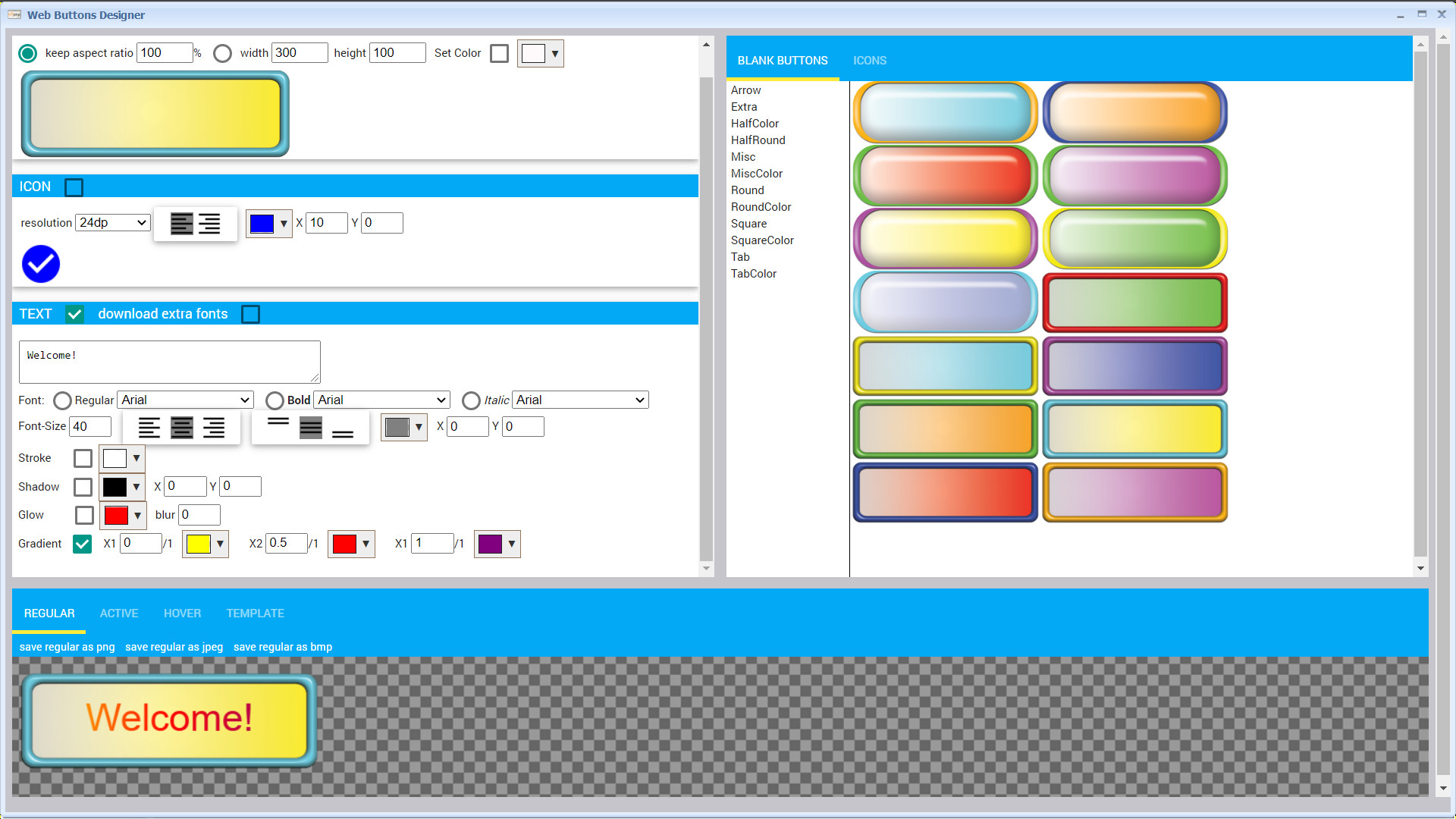This screenshot has height=819, width=1456.
Task: Check the download extra fonts checkbox
Action: tap(250, 313)
